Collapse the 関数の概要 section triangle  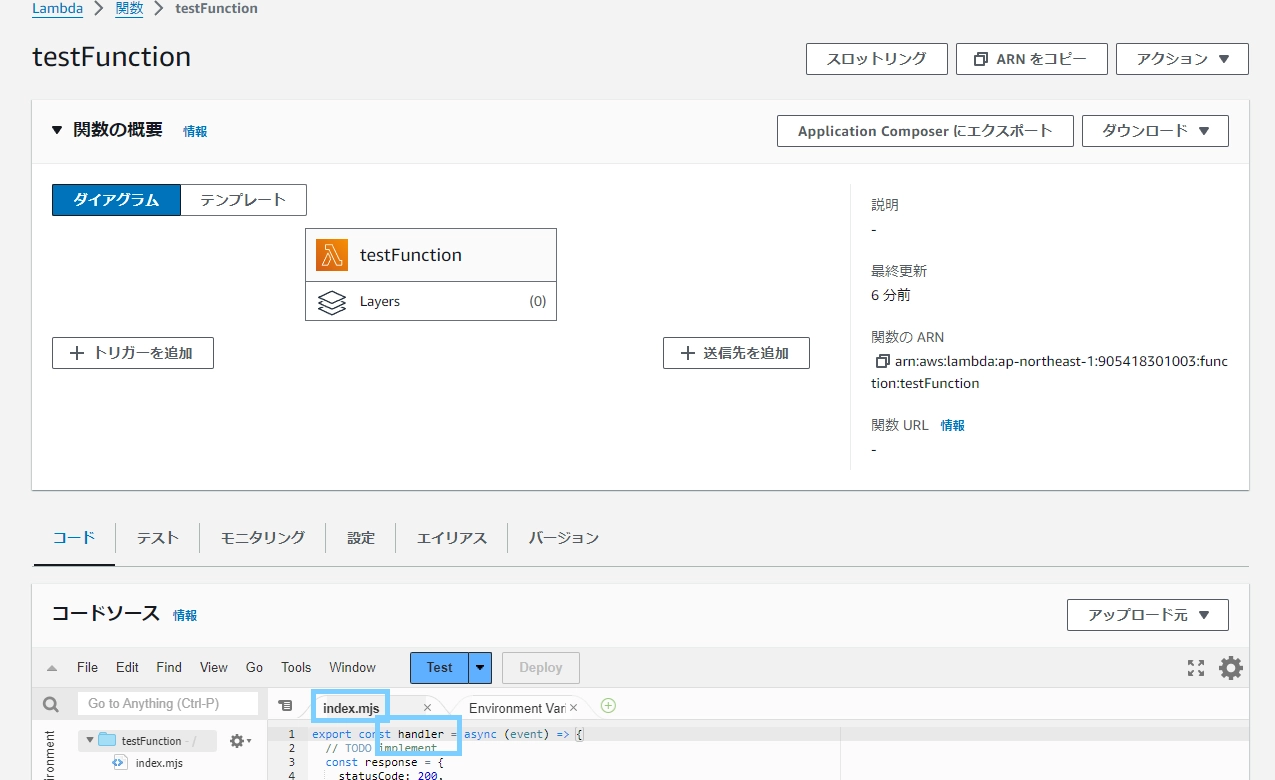pyautogui.click(x=57, y=130)
